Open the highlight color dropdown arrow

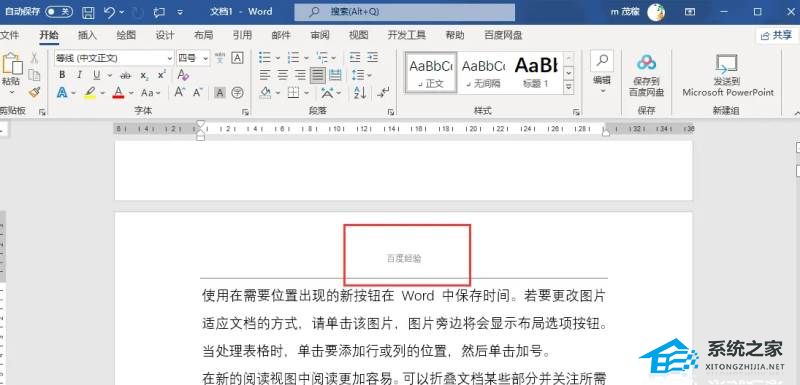tap(103, 93)
